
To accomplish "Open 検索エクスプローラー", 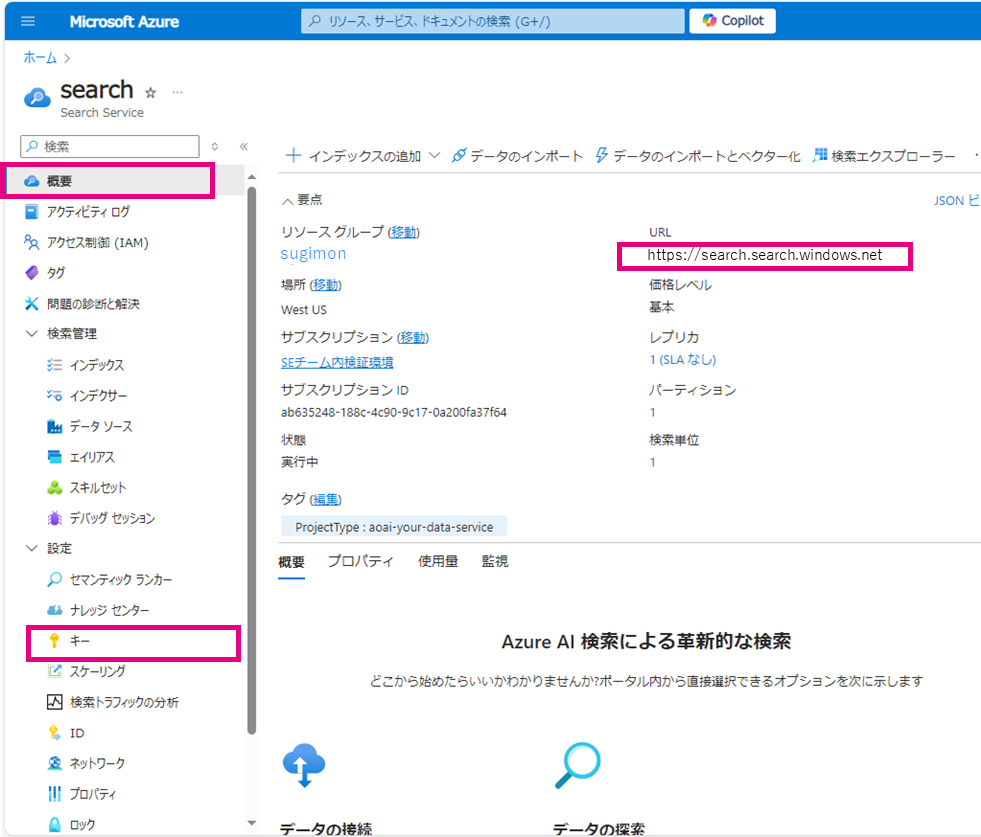I will tap(884, 156).
